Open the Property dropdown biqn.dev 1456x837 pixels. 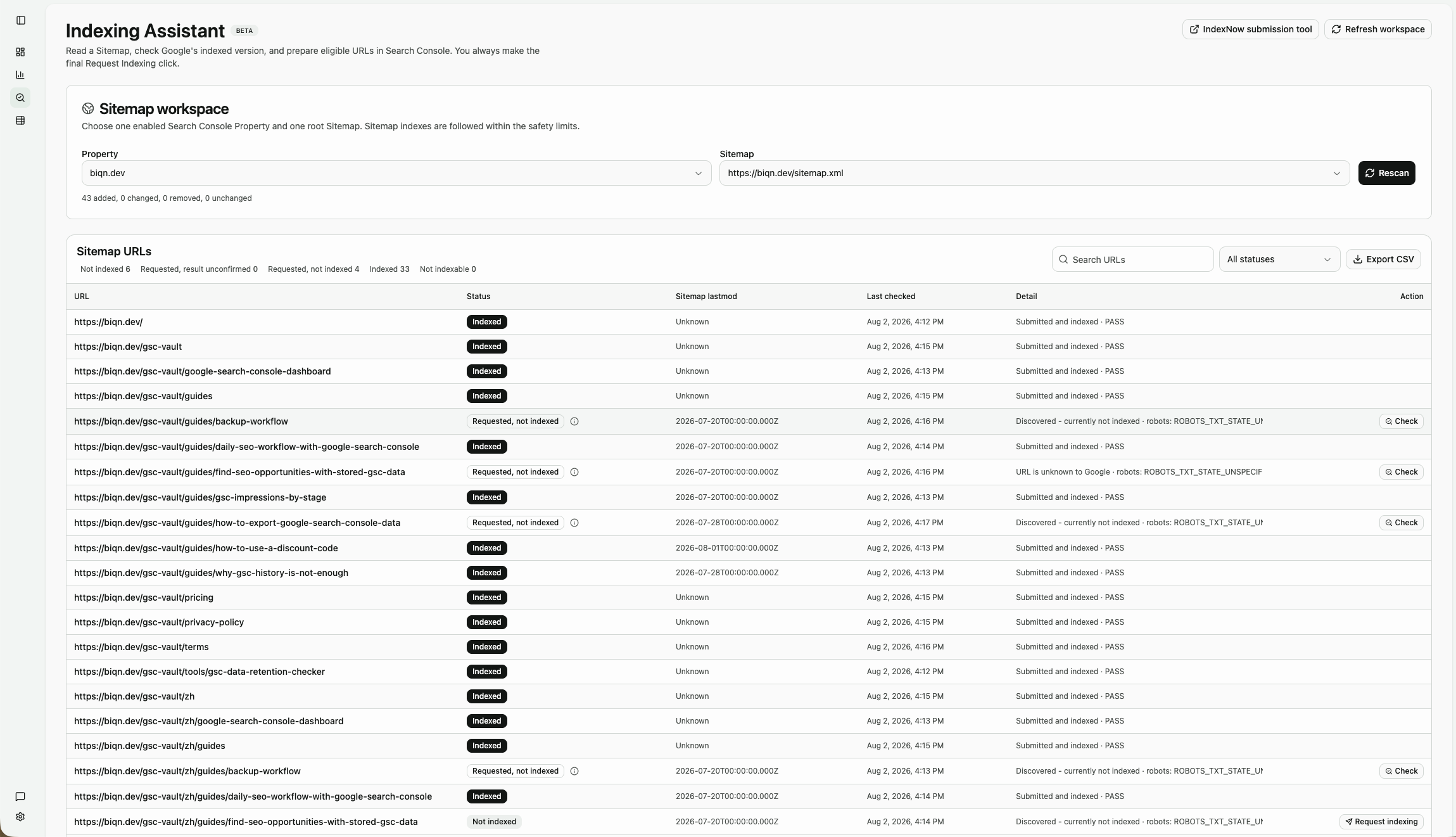396,173
